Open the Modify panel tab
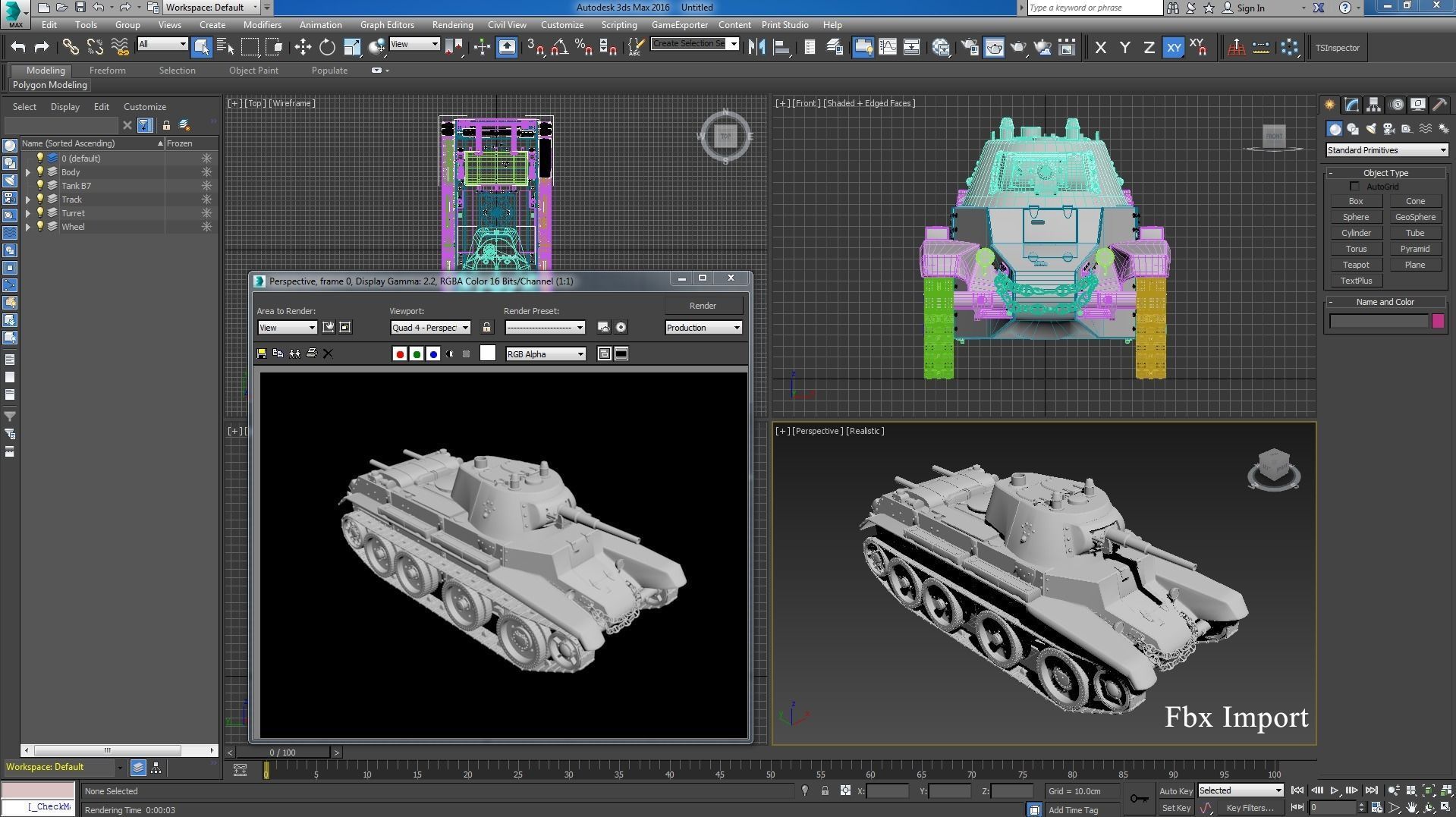The height and width of the screenshot is (817, 1456). (x=1351, y=105)
